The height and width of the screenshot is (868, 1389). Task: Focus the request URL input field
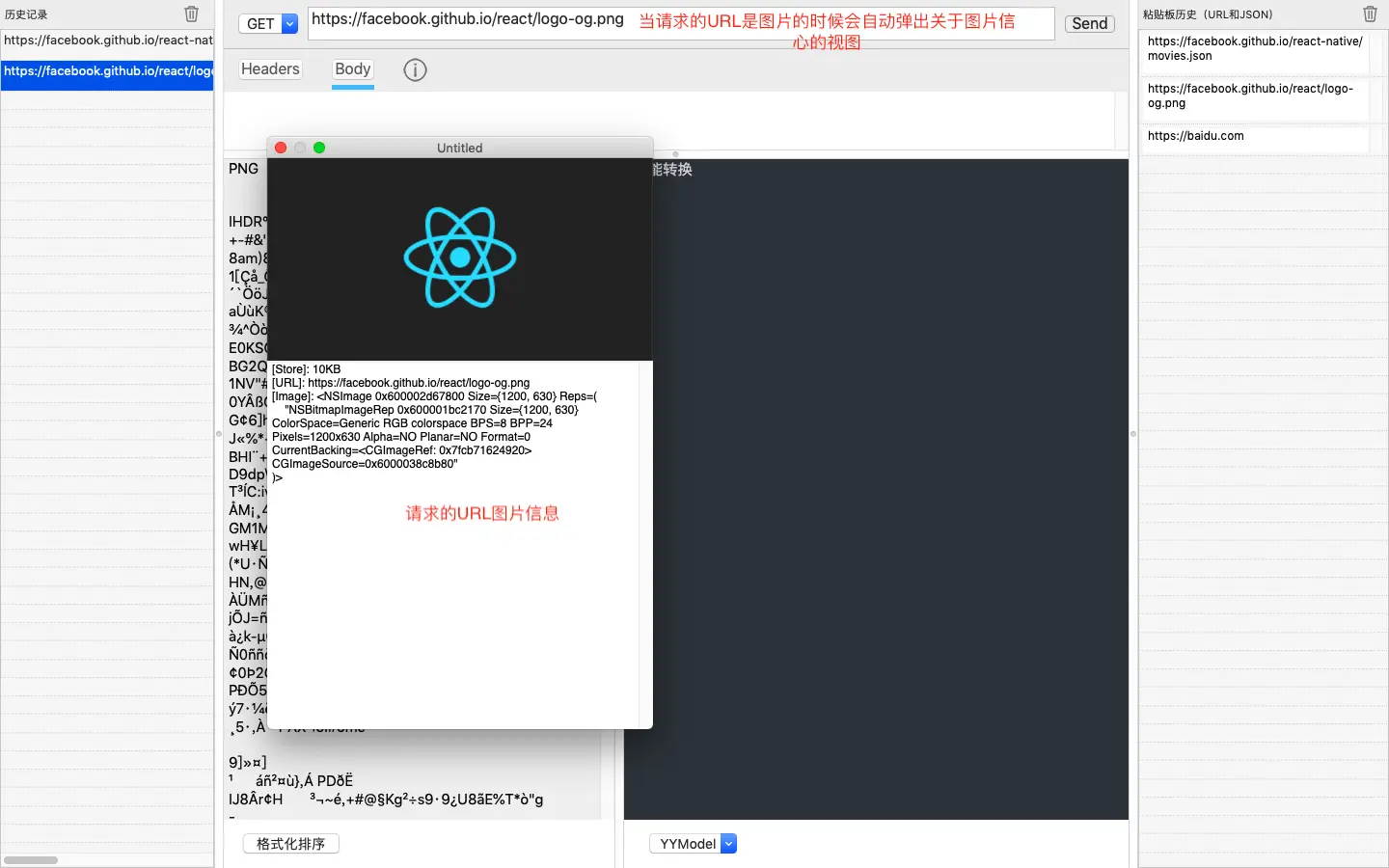[x=681, y=23]
